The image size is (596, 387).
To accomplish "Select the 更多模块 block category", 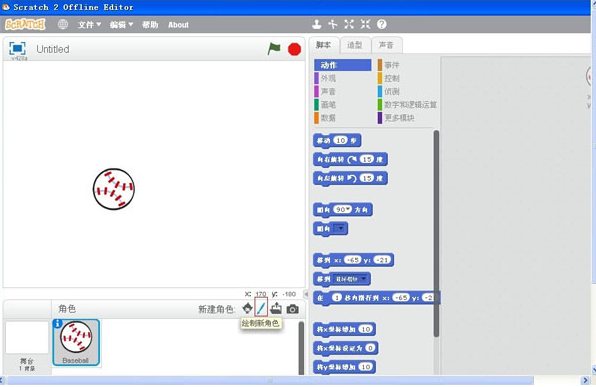I will pyautogui.click(x=396, y=118).
